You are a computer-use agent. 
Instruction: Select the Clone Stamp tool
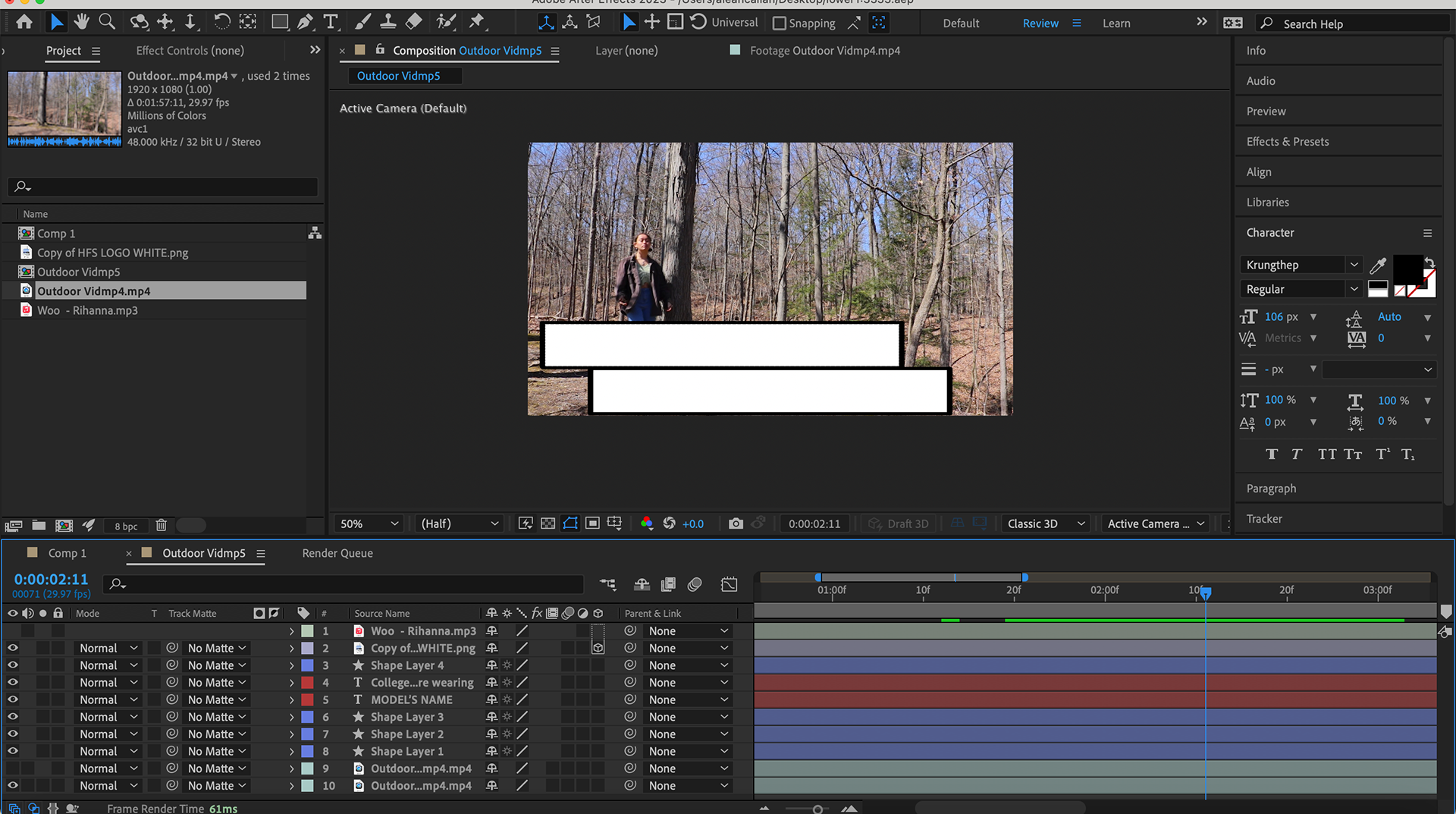click(x=388, y=22)
